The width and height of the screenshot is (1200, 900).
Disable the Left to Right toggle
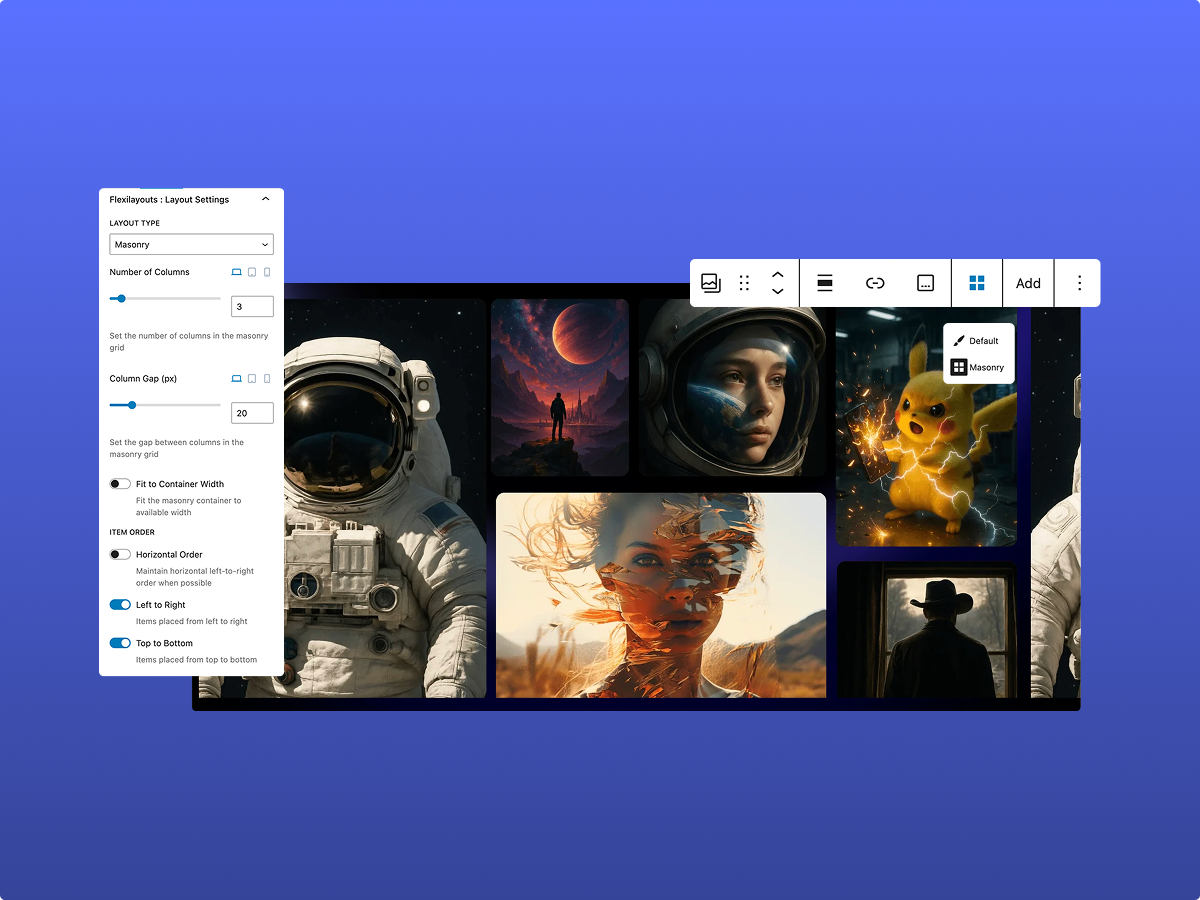[120, 605]
